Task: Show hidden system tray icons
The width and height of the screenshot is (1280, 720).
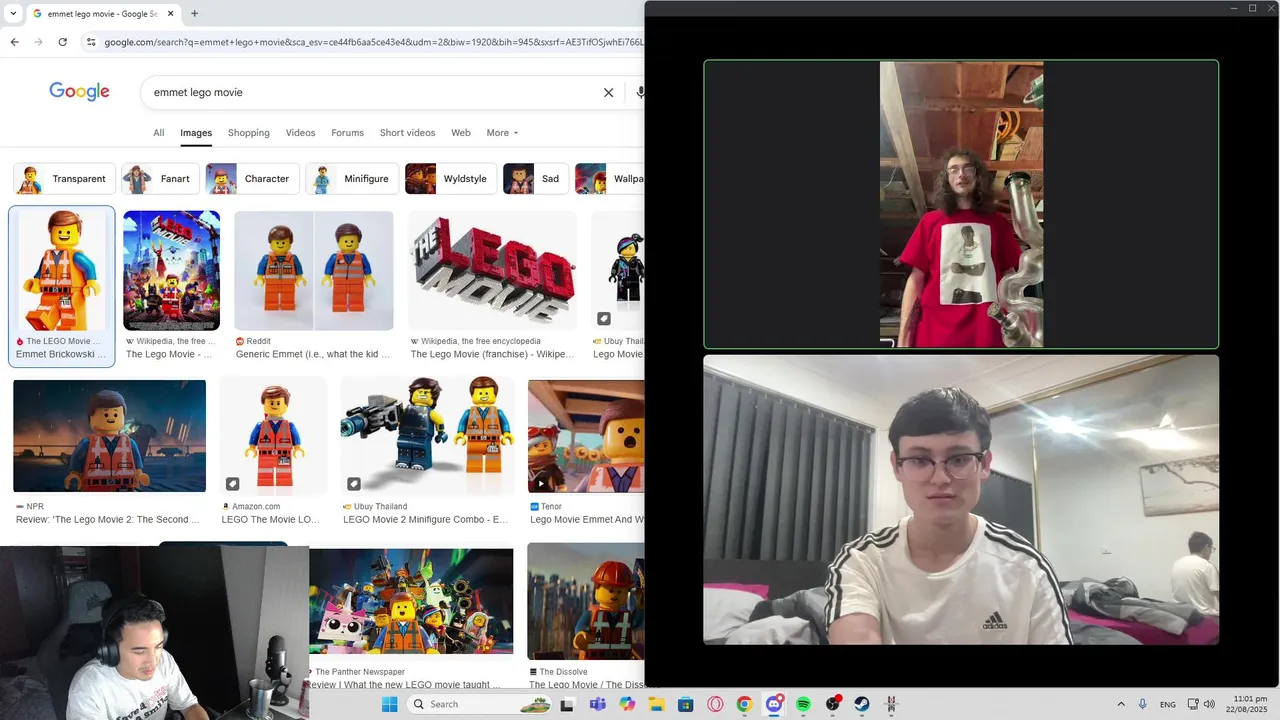Action: [1120, 704]
